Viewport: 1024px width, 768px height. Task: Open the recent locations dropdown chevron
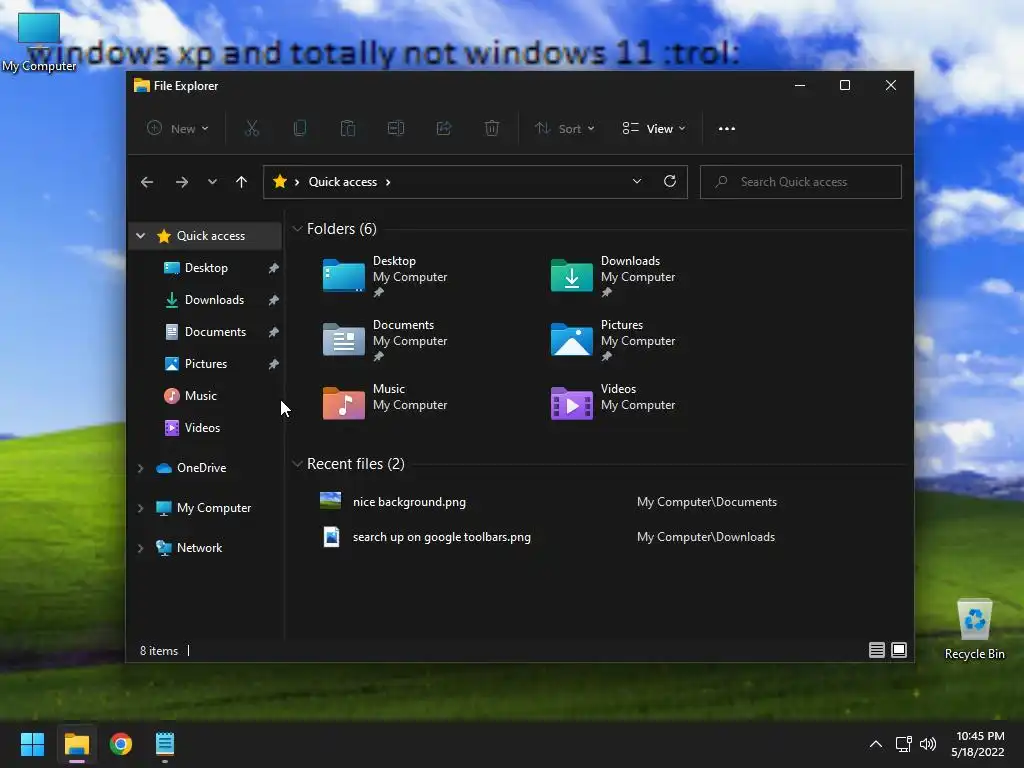pos(212,182)
